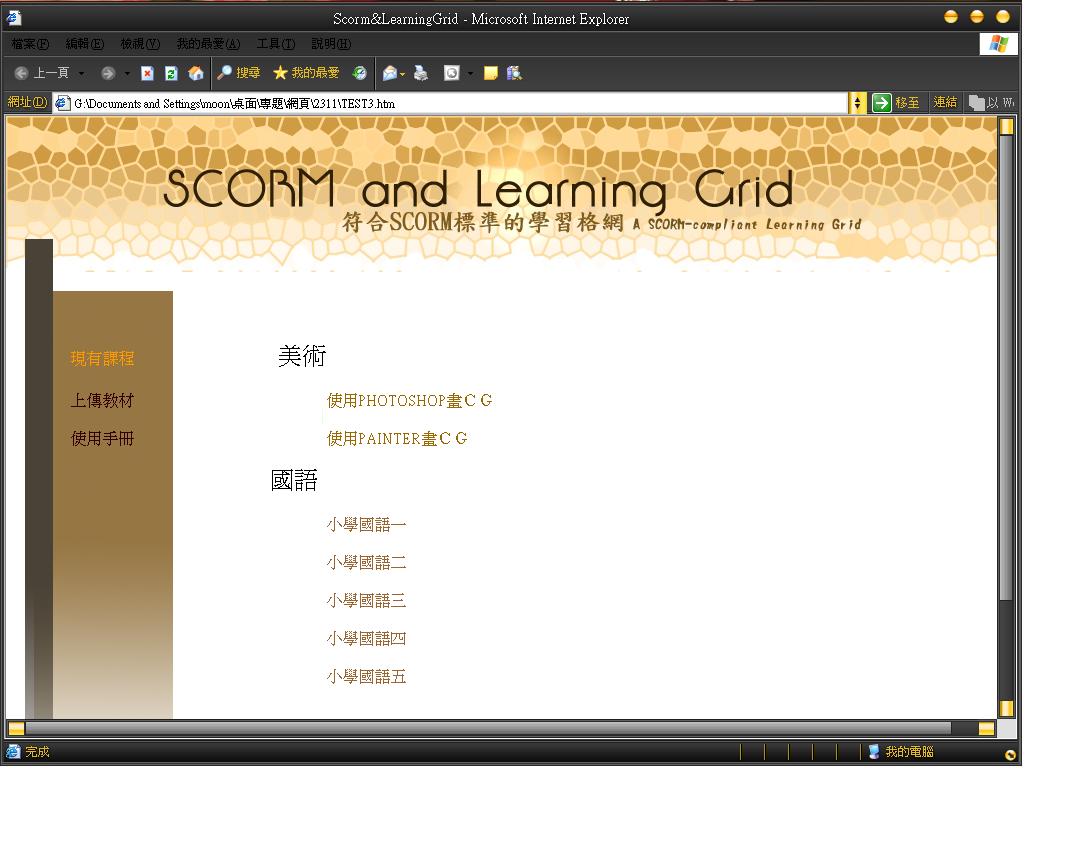Image resolution: width=1068 pixels, height=862 pixels.
Task: Click the Stop loading icon
Action: (x=147, y=73)
